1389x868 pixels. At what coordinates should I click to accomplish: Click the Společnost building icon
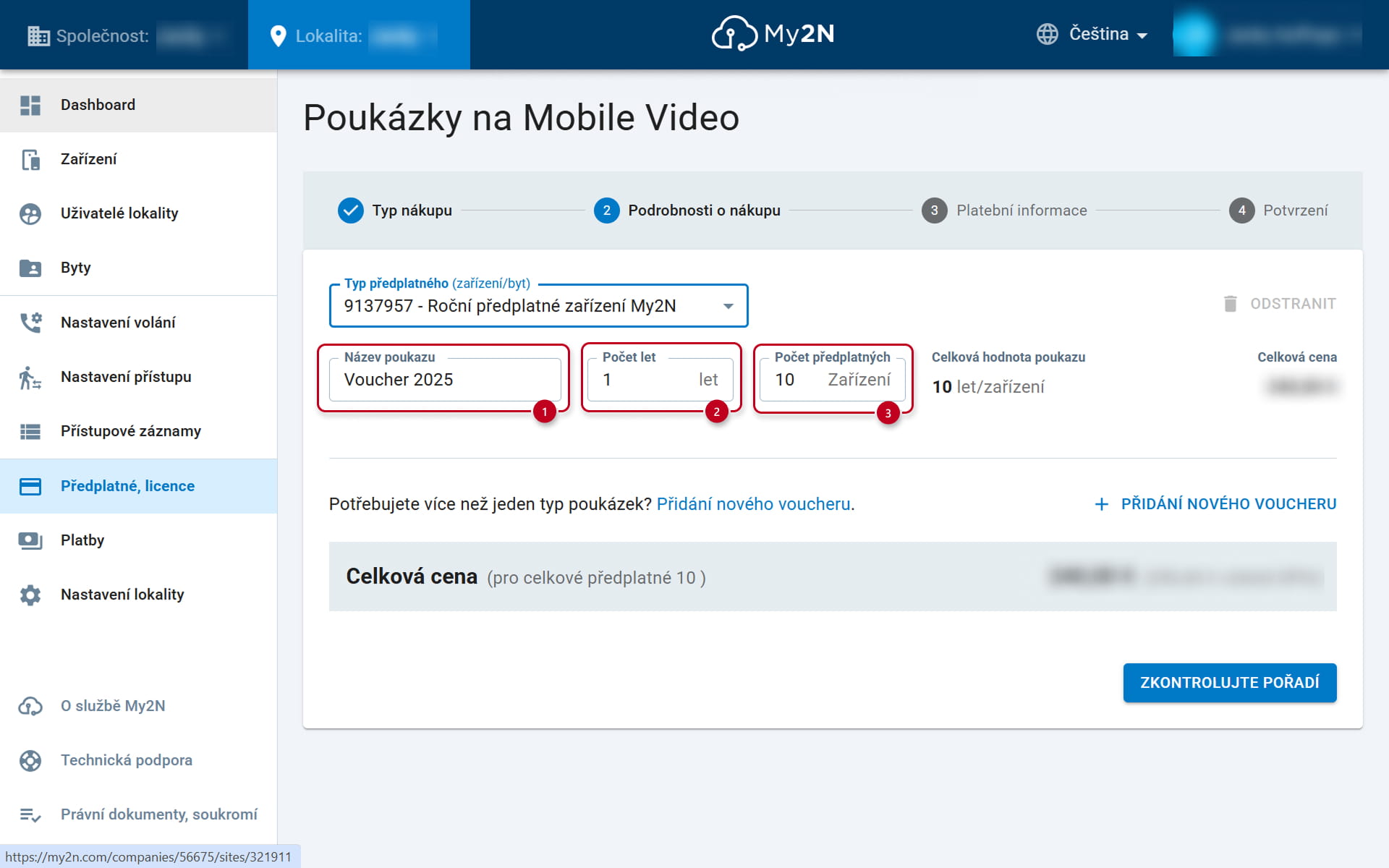click(38, 35)
